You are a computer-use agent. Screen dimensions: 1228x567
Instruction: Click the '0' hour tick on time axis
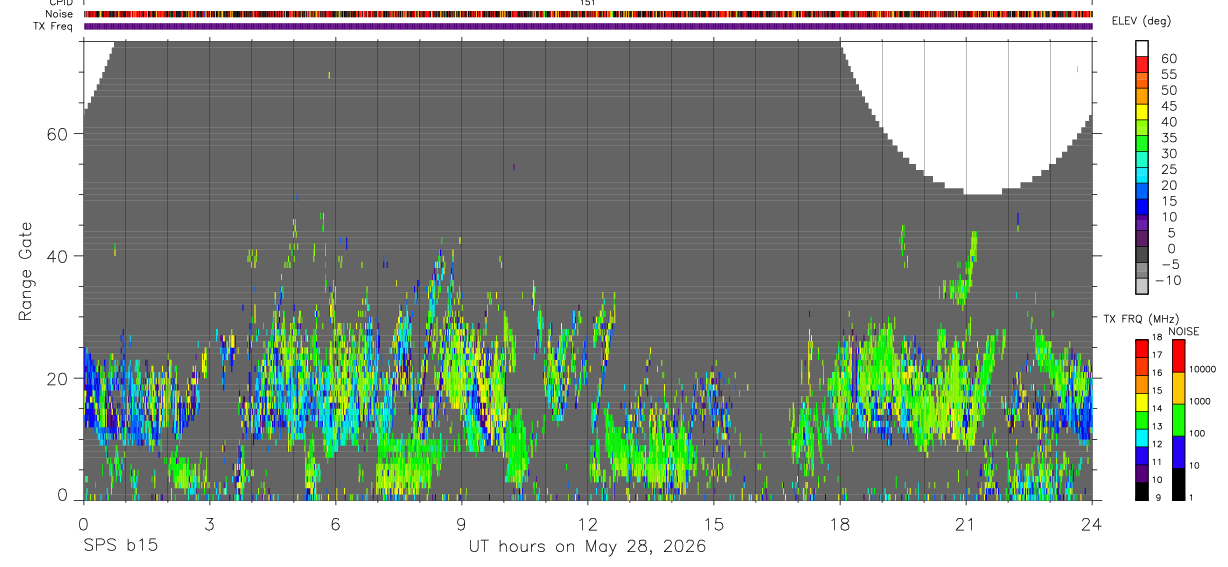[x=83, y=524]
